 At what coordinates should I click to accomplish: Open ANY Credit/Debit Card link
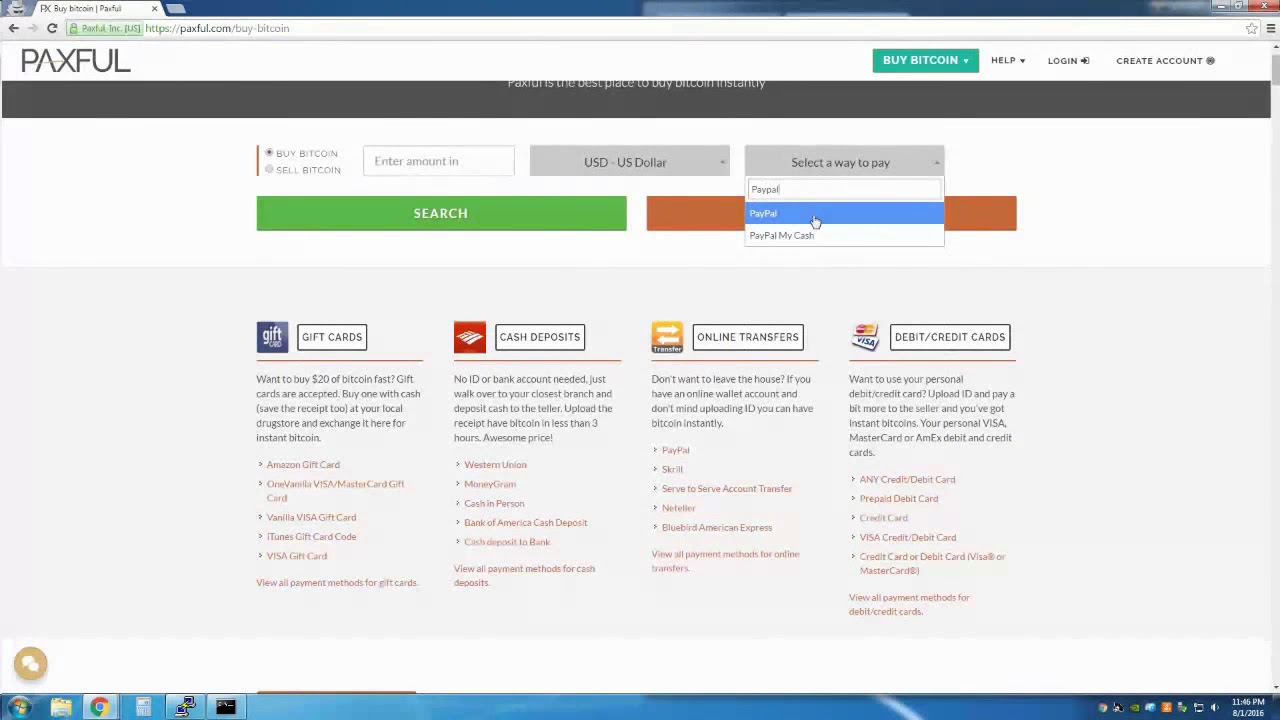[907, 479]
